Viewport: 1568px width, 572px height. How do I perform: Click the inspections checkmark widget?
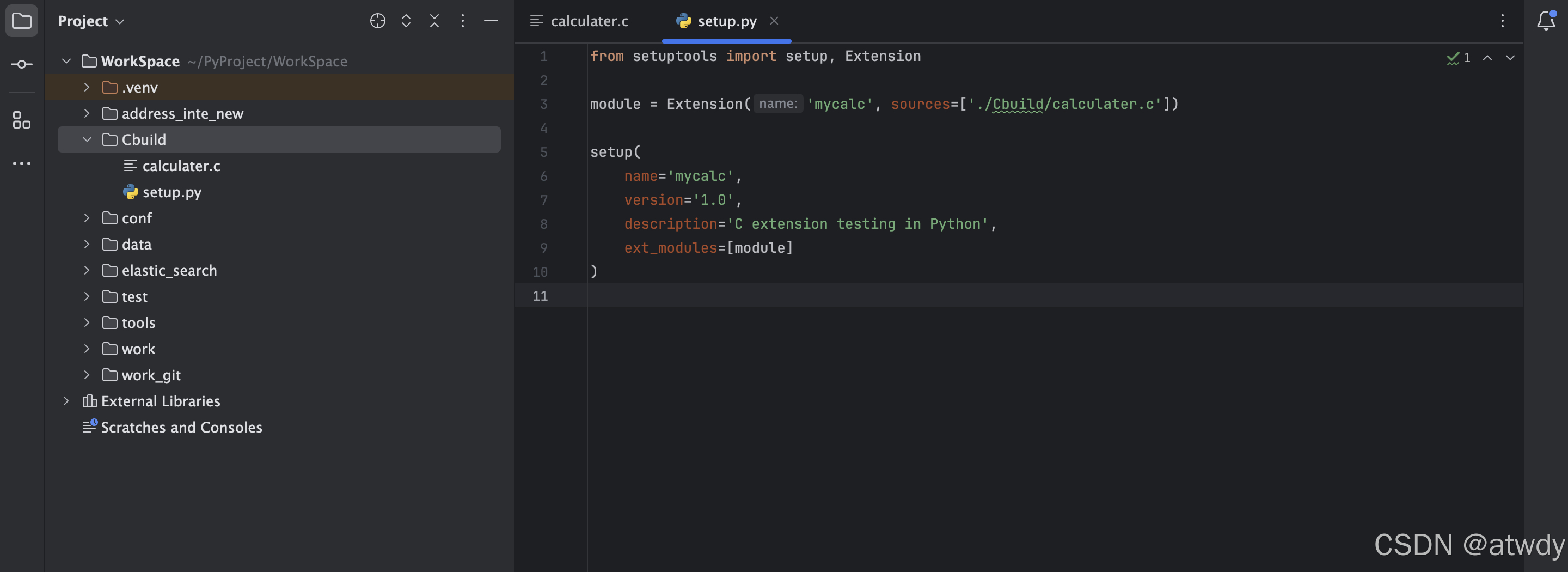coord(1459,57)
